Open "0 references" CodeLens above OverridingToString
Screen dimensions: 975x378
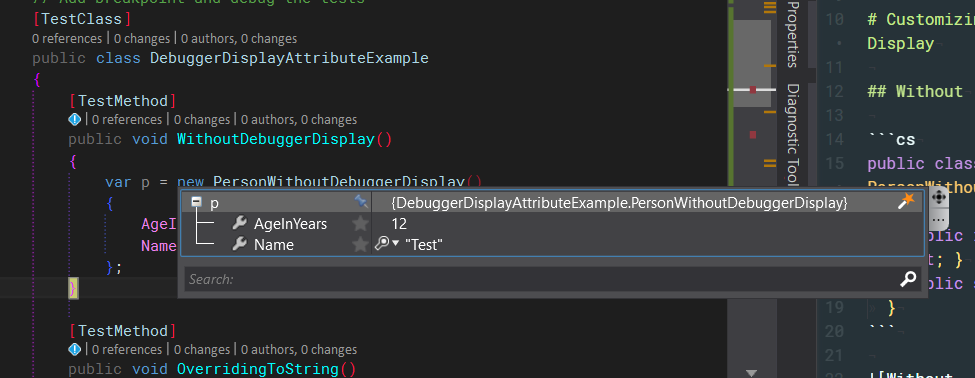tap(127, 349)
